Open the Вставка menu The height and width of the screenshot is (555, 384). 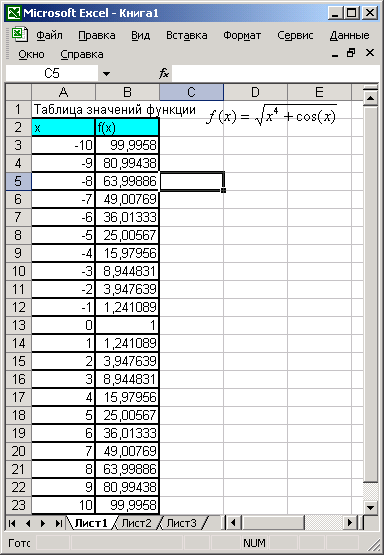[187, 35]
